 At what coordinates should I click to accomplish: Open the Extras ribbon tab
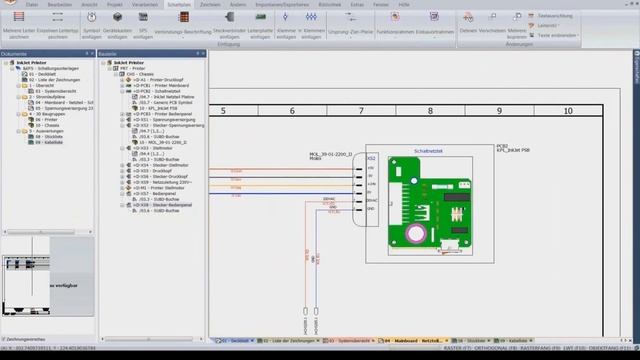pos(357,4)
